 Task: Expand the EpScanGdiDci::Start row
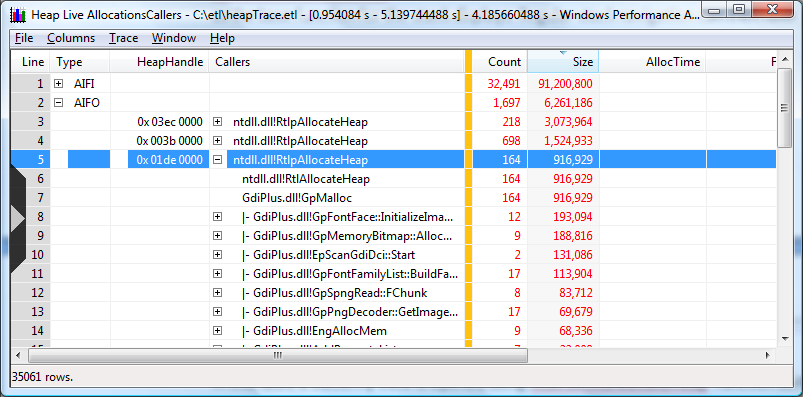pos(218,255)
